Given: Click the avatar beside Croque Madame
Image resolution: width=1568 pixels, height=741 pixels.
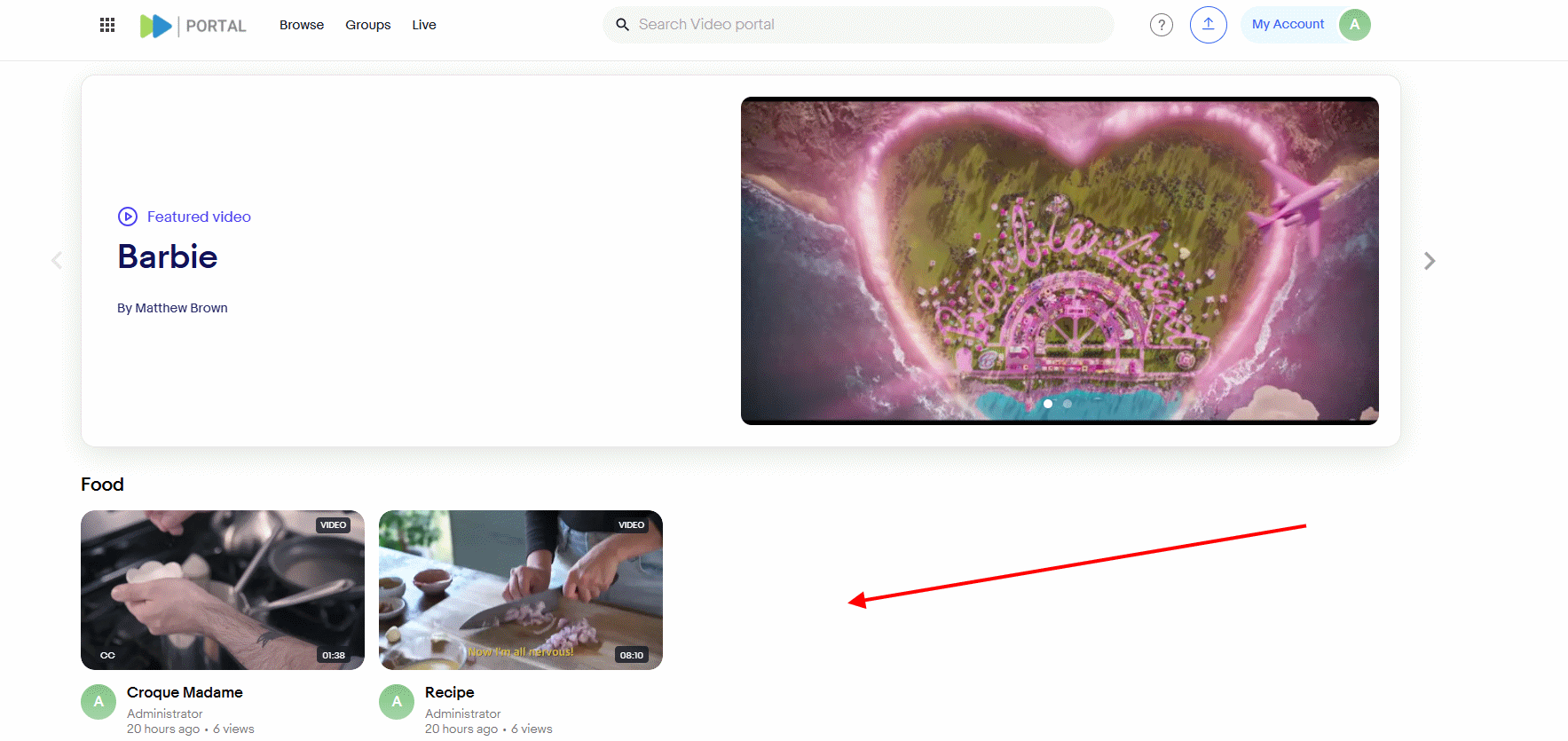Looking at the screenshot, I should coord(98,702).
